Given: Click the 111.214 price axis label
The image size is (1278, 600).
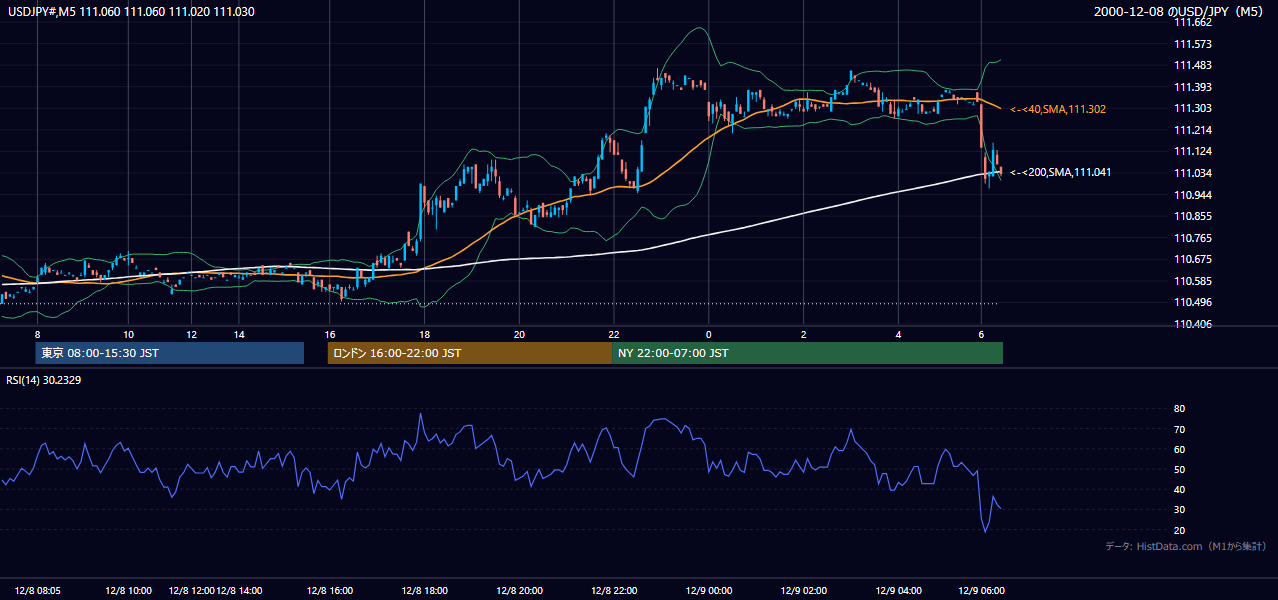Looking at the screenshot, I should point(1193,130).
